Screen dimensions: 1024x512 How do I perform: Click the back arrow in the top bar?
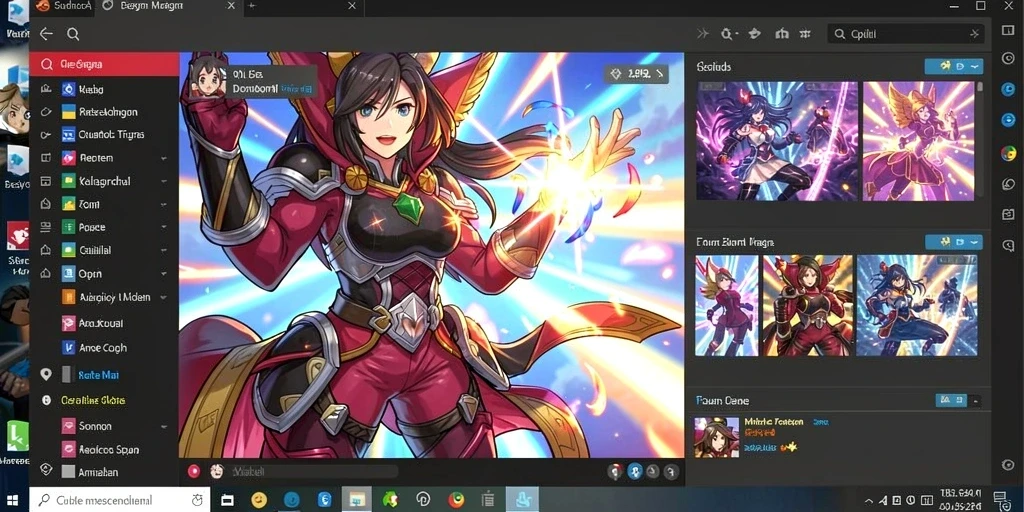pyautogui.click(x=46, y=34)
